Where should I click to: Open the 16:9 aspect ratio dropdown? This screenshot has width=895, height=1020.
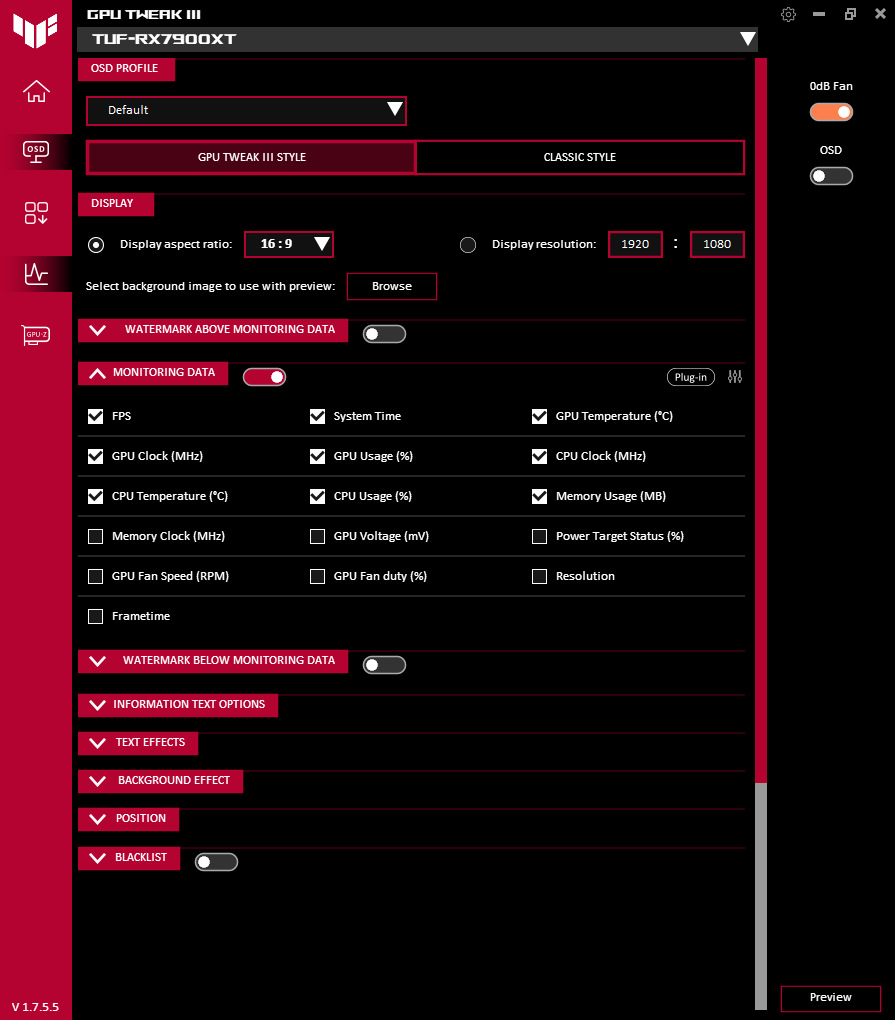(x=289, y=244)
